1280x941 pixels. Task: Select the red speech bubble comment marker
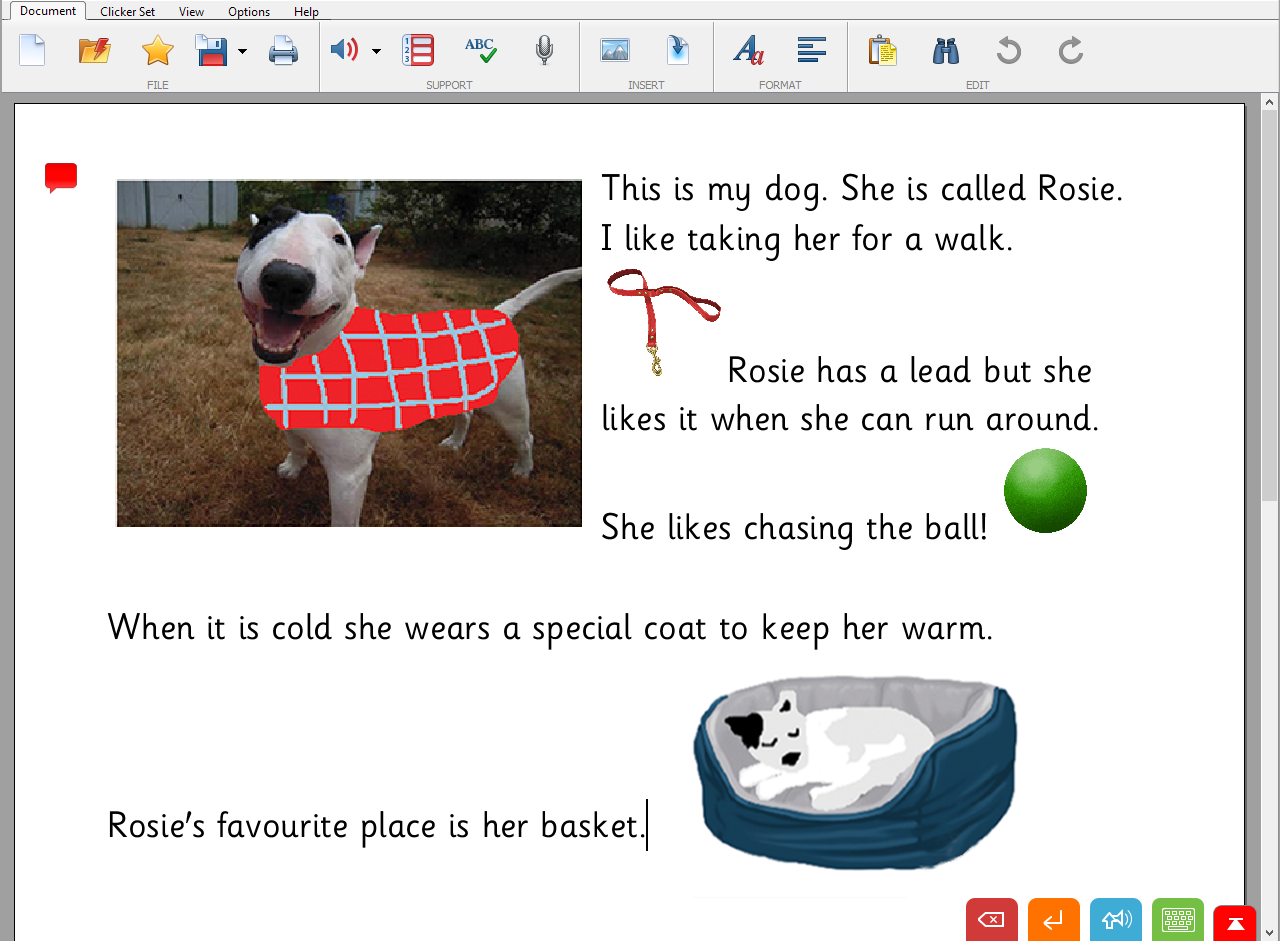click(x=60, y=176)
